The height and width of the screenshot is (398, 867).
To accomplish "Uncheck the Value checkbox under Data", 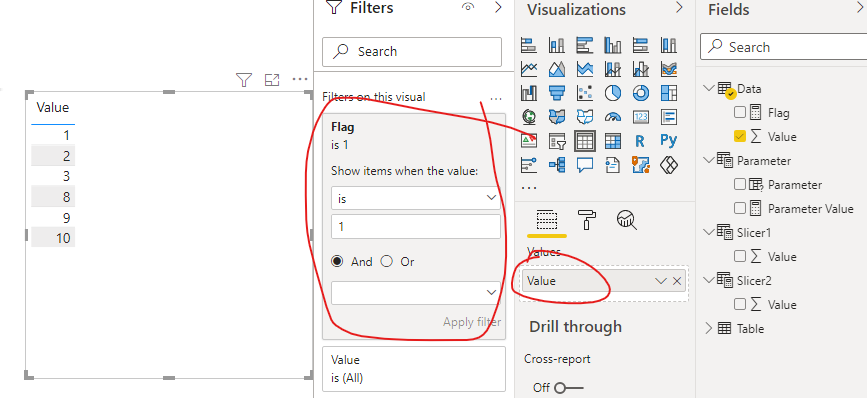I will click(x=740, y=137).
